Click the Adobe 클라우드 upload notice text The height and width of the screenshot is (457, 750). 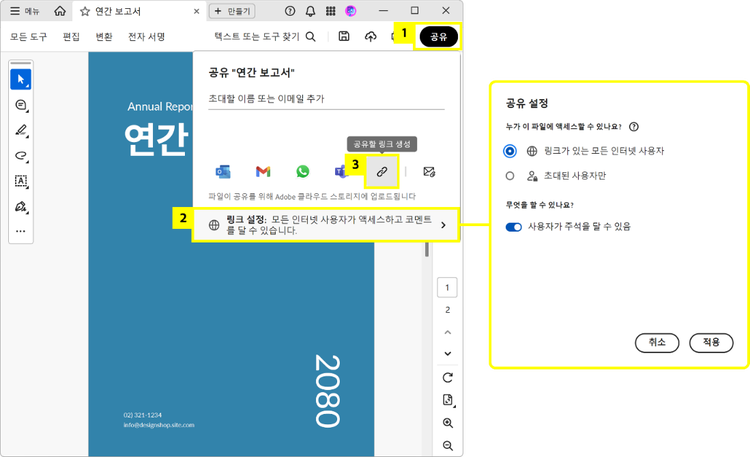point(312,196)
